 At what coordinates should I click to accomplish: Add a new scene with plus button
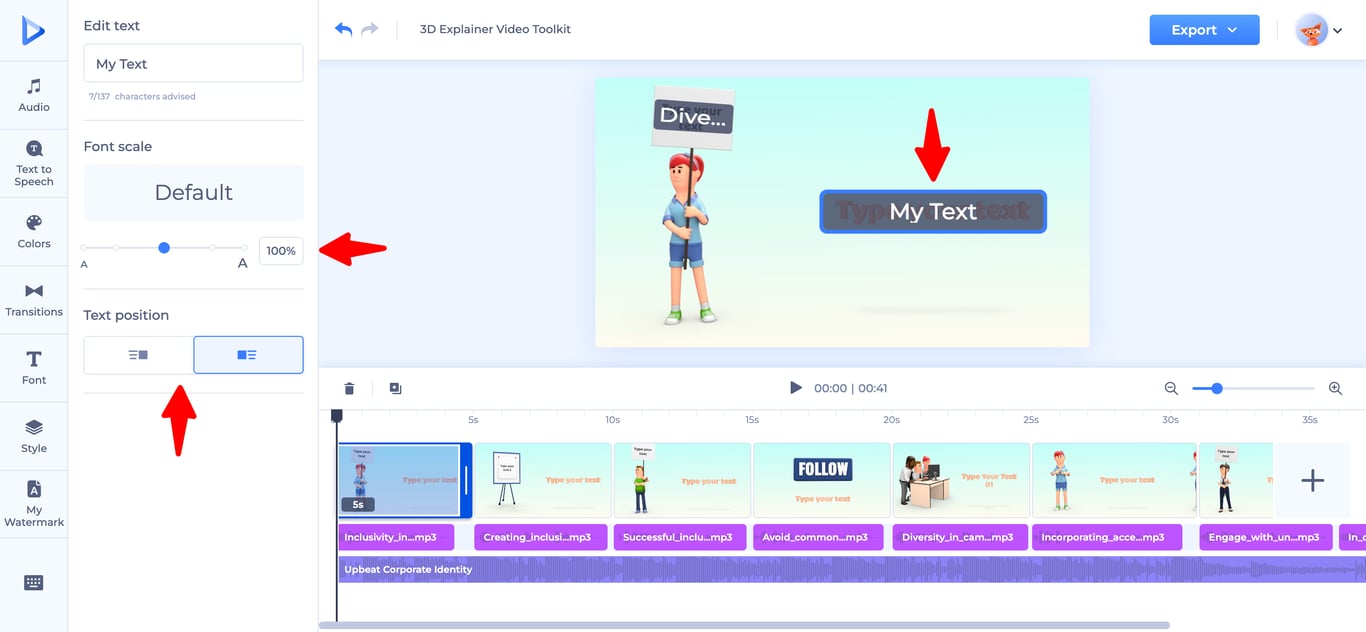[x=1312, y=480]
